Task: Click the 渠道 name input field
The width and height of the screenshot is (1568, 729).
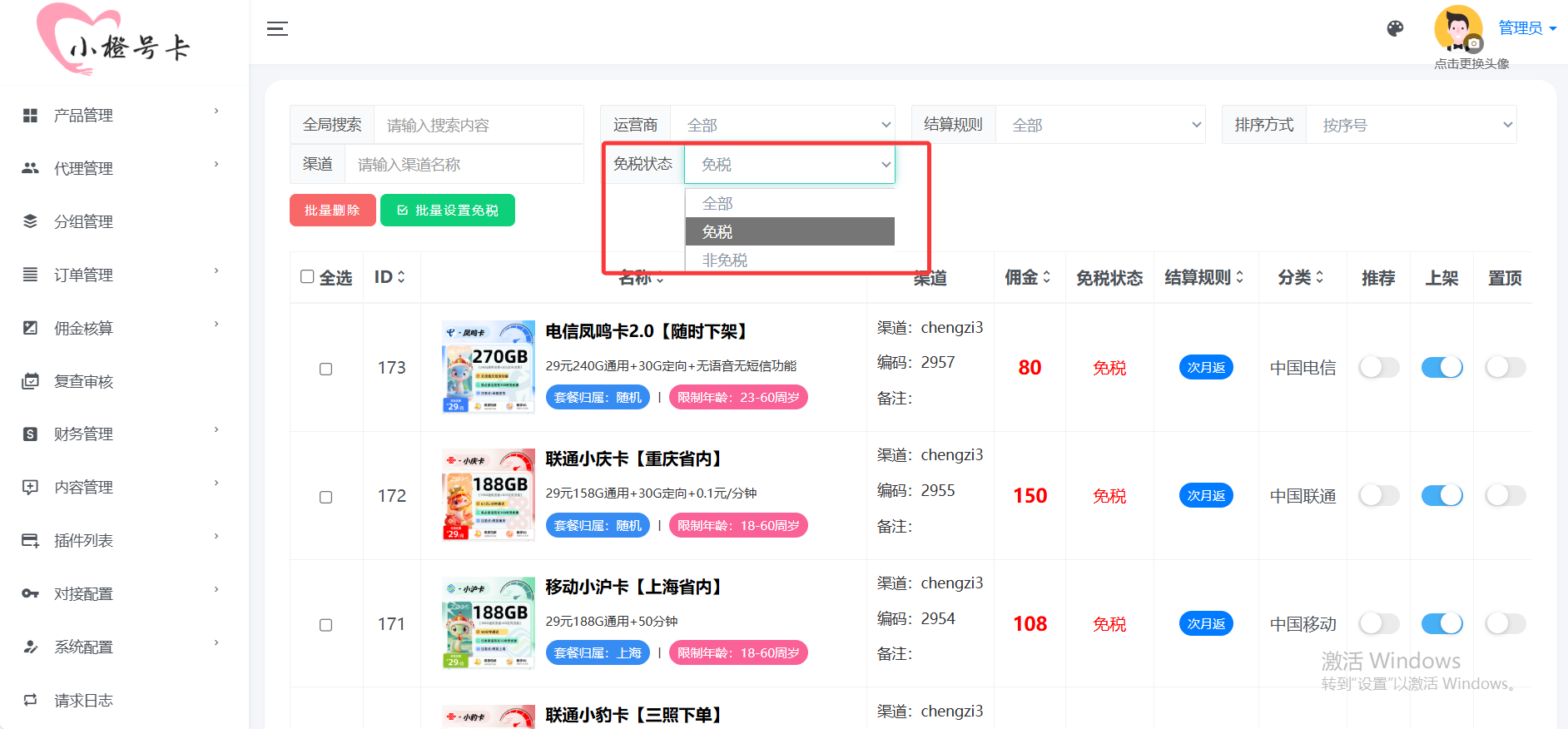Action: click(x=464, y=164)
